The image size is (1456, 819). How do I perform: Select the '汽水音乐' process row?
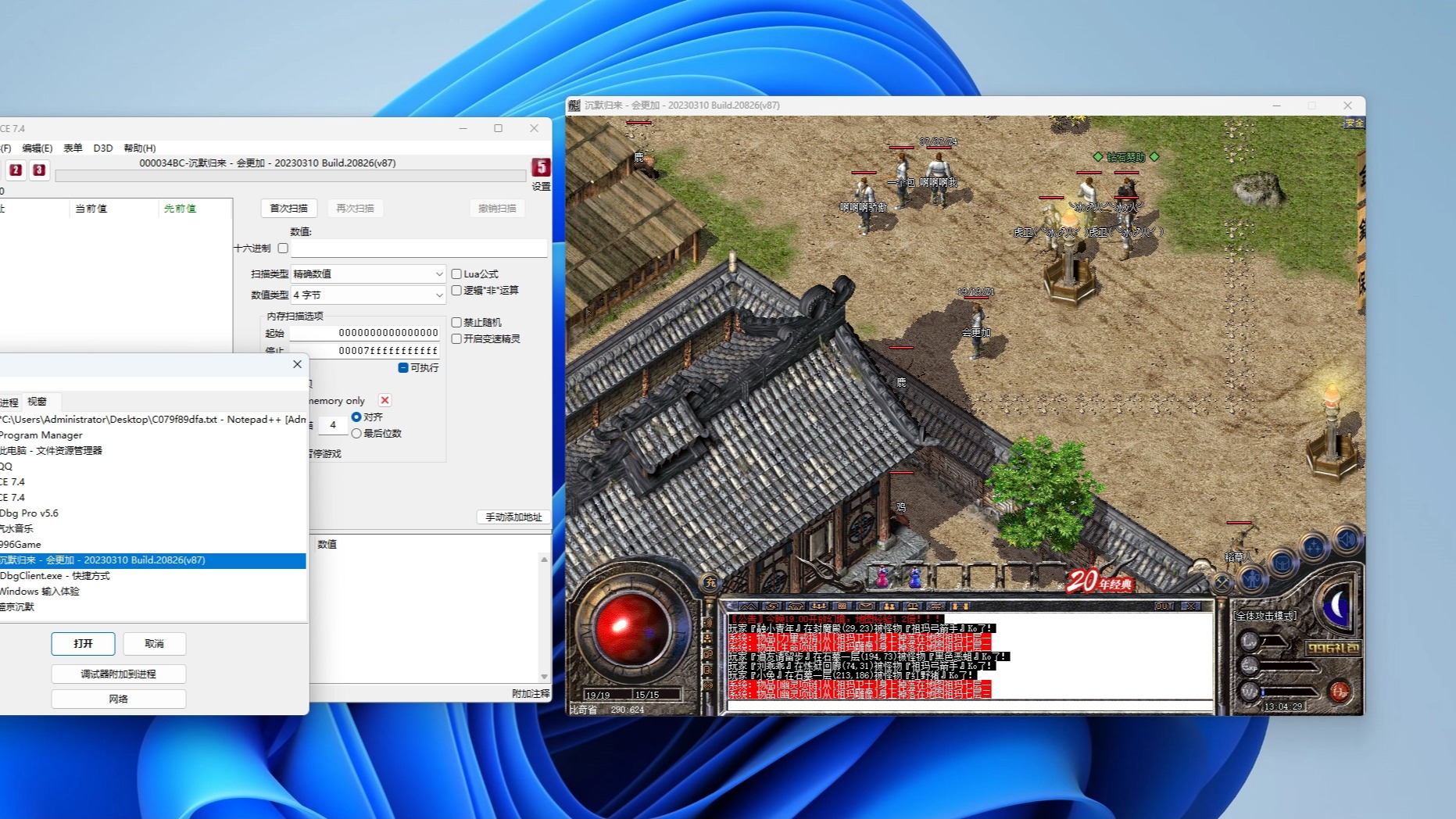(152, 528)
